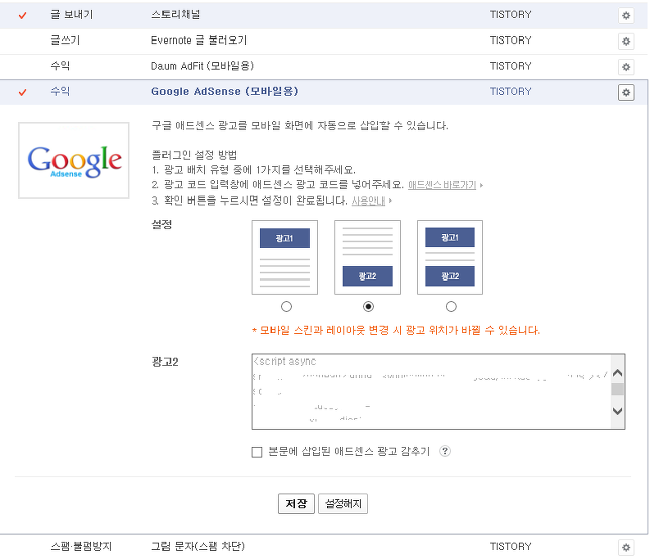This screenshot has height=559, width=650.
Task: Click 수익 label in Daum AdFit row
Action: click(60, 66)
